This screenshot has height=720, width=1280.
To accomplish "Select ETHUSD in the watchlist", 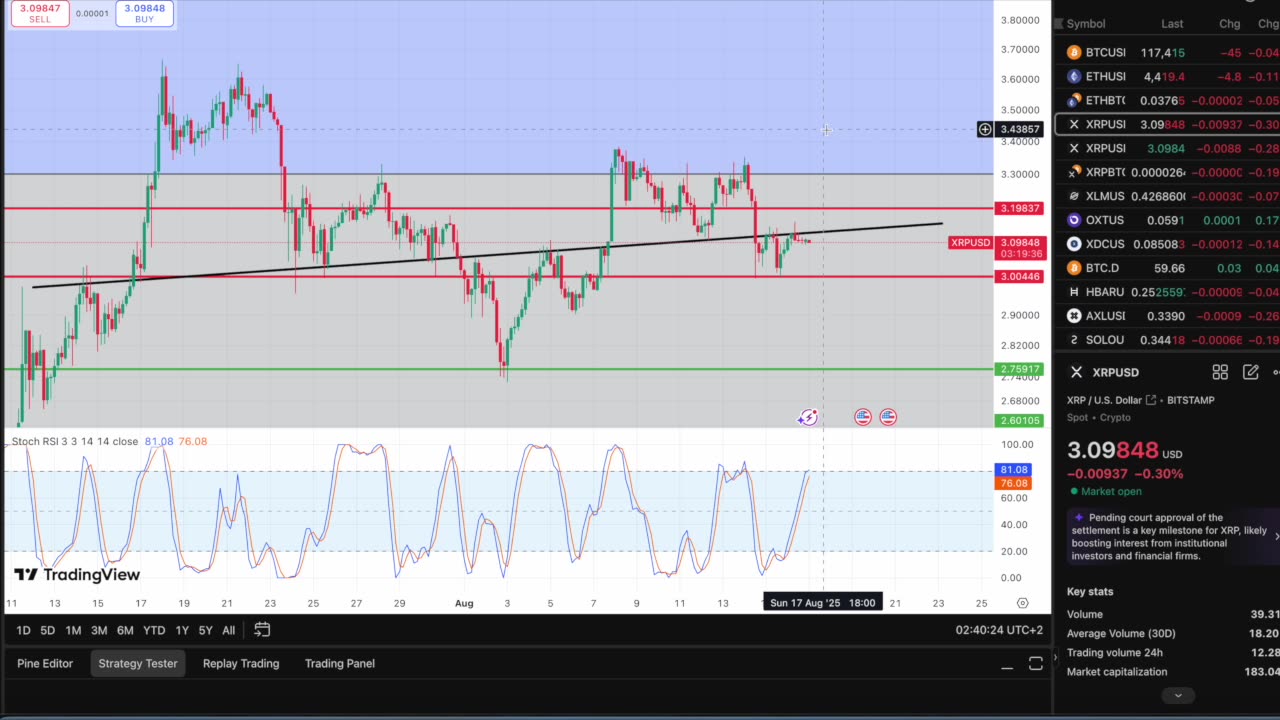I will (x=1167, y=76).
